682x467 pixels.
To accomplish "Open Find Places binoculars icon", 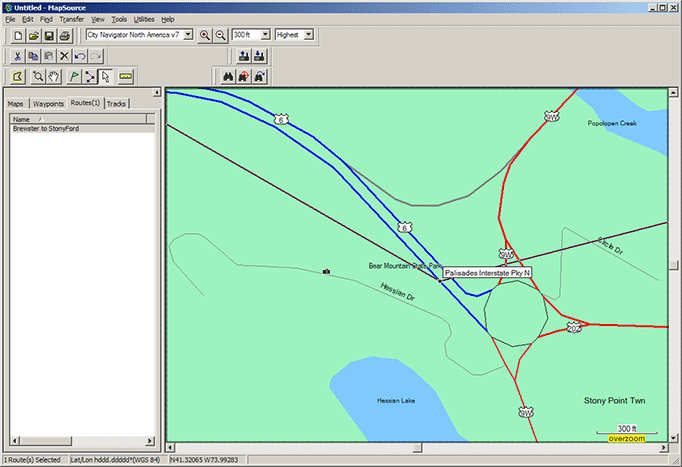I will point(228,77).
